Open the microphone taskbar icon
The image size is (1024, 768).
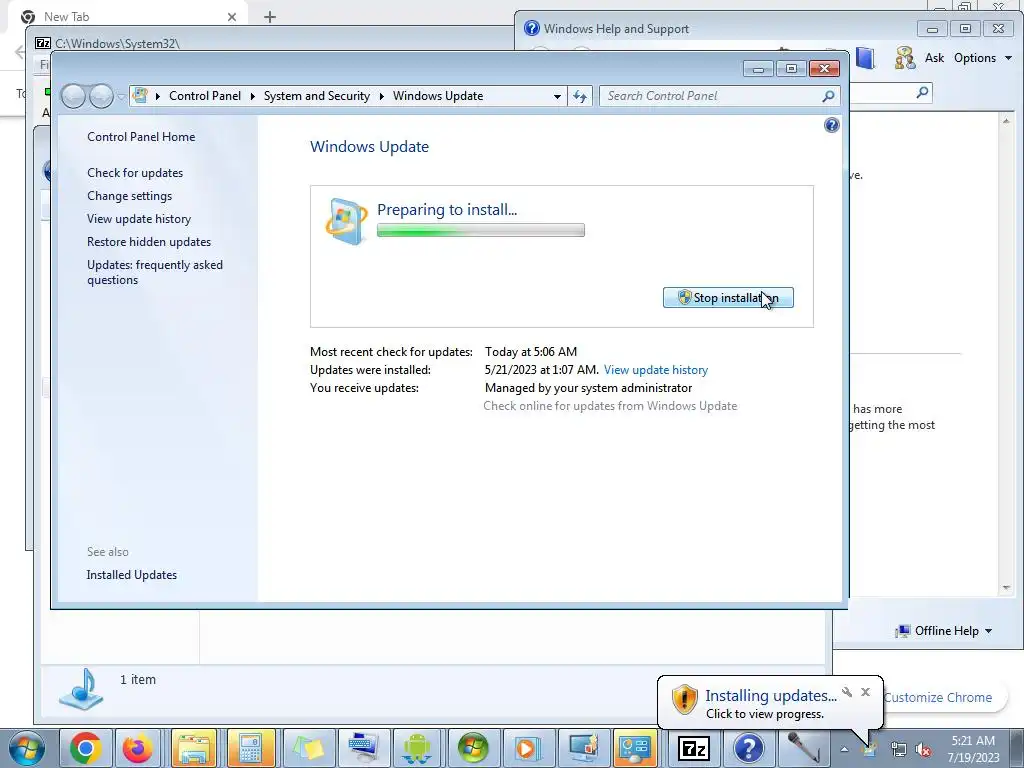(x=804, y=748)
